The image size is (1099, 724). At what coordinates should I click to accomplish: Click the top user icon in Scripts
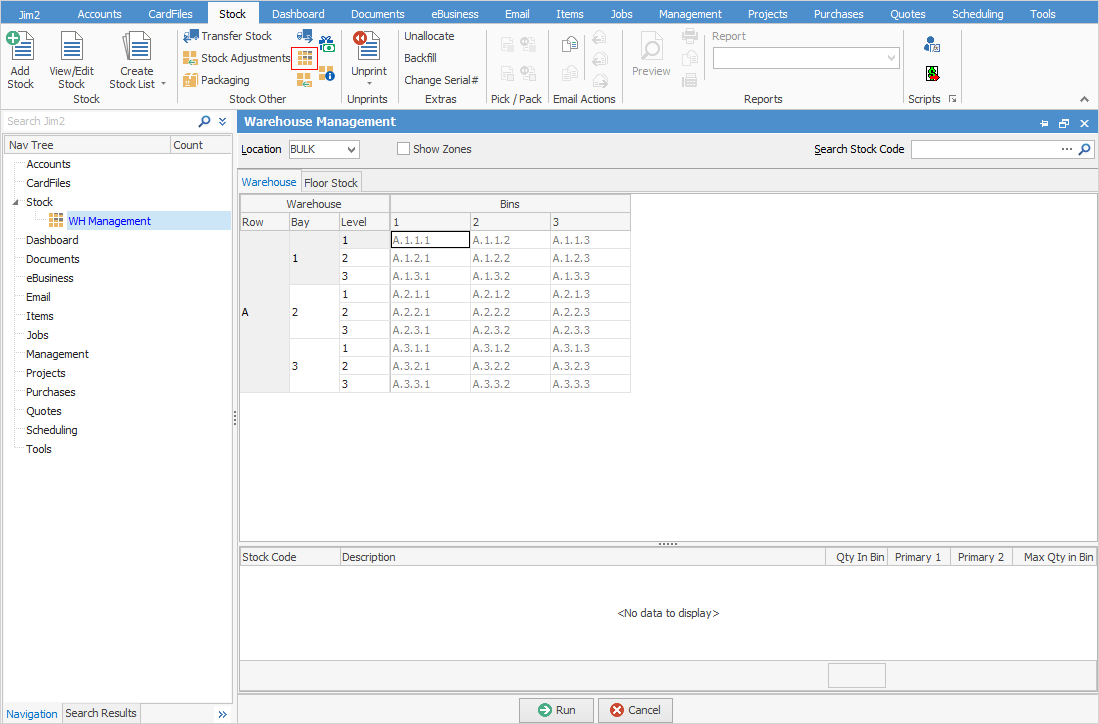click(x=932, y=45)
